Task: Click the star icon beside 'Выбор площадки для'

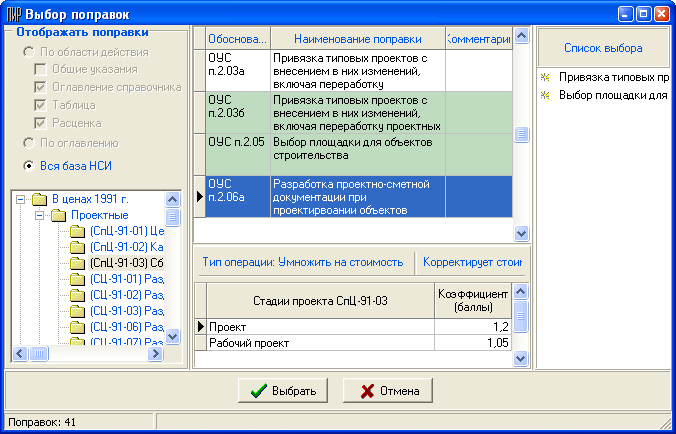Action: [x=544, y=95]
